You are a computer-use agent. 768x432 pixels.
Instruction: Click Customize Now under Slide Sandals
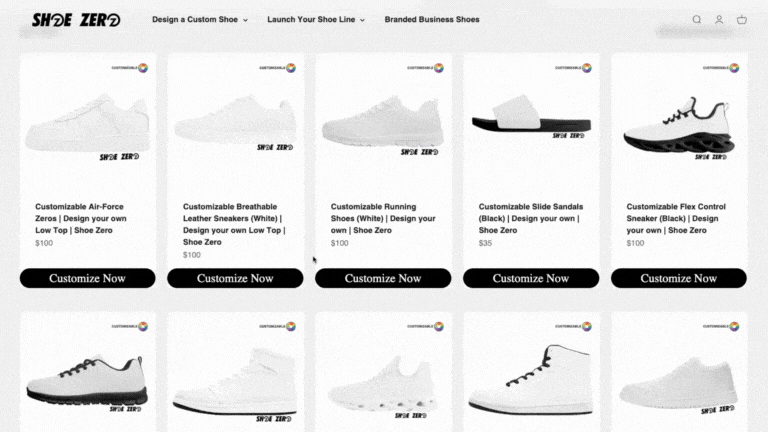click(x=531, y=278)
